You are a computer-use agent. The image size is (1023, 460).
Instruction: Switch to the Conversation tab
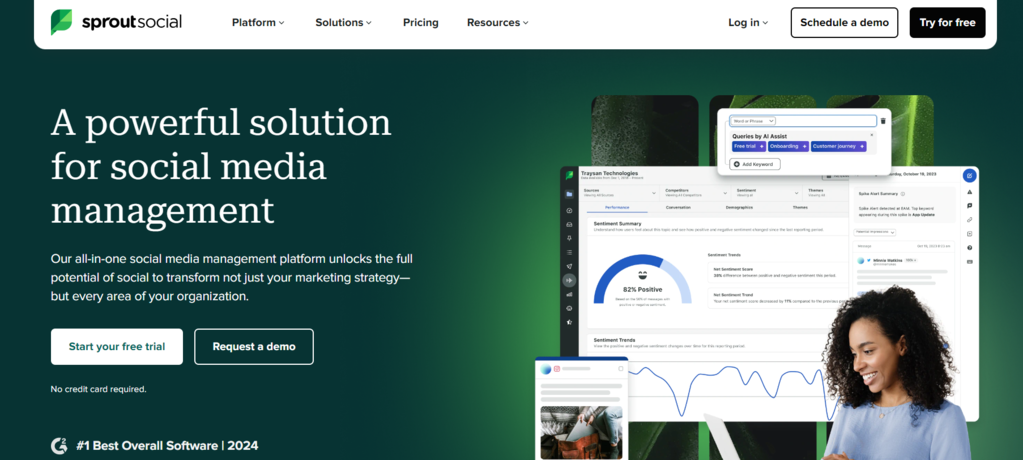tap(679, 207)
